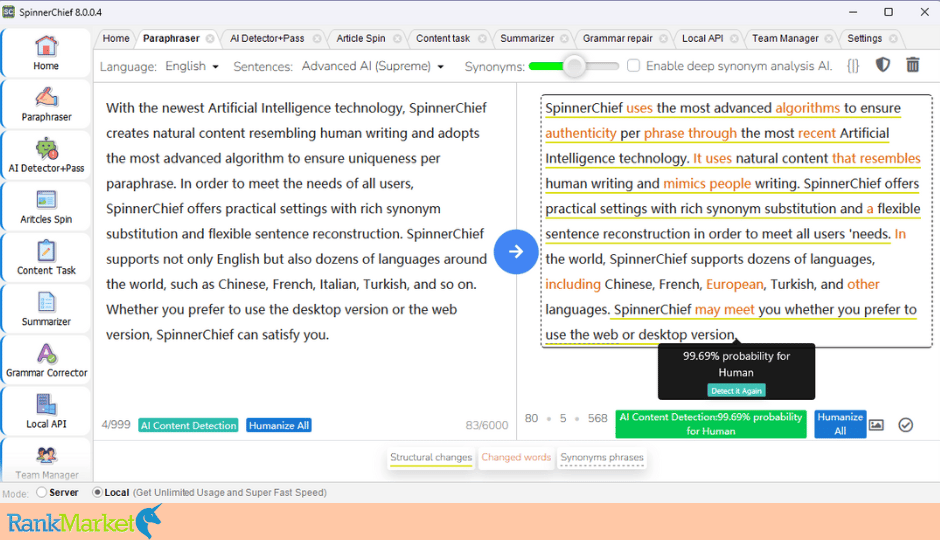
Task: Close the Grammar repair tab
Action: pyautogui.click(x=663, y=38)
